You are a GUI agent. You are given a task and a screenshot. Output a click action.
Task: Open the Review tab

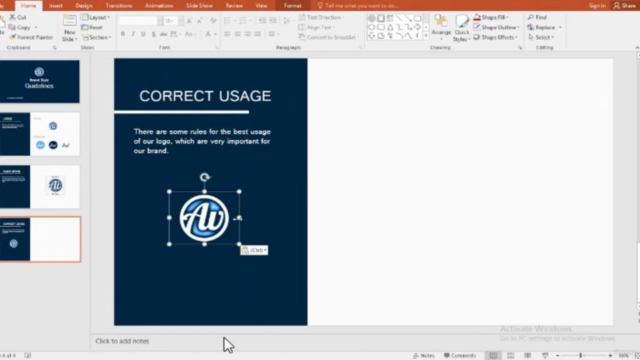click(x=234, y=6)
